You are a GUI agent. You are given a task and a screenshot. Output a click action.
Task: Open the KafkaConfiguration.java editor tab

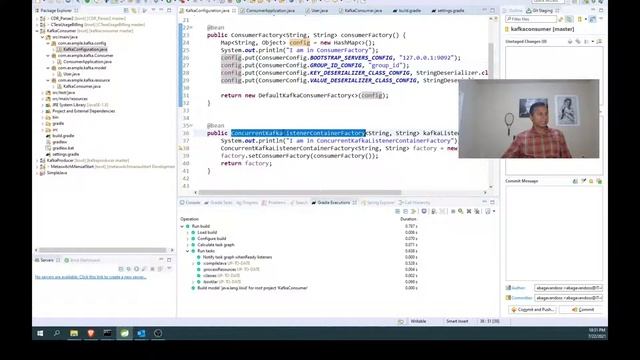click(207, 11)
